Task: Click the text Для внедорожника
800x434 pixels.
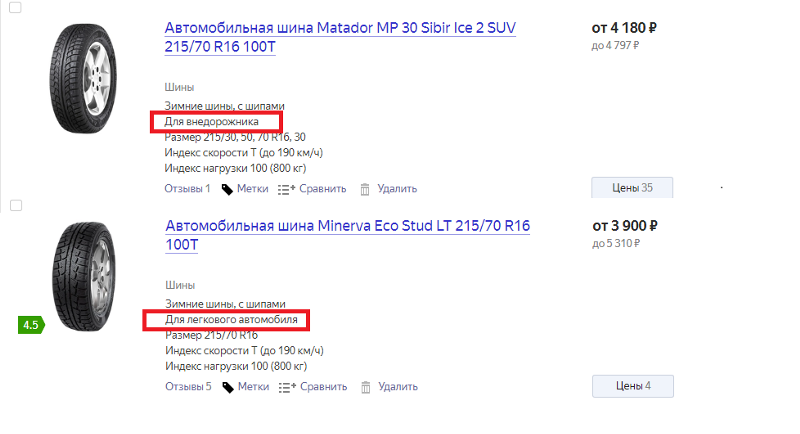Action: 211,121
